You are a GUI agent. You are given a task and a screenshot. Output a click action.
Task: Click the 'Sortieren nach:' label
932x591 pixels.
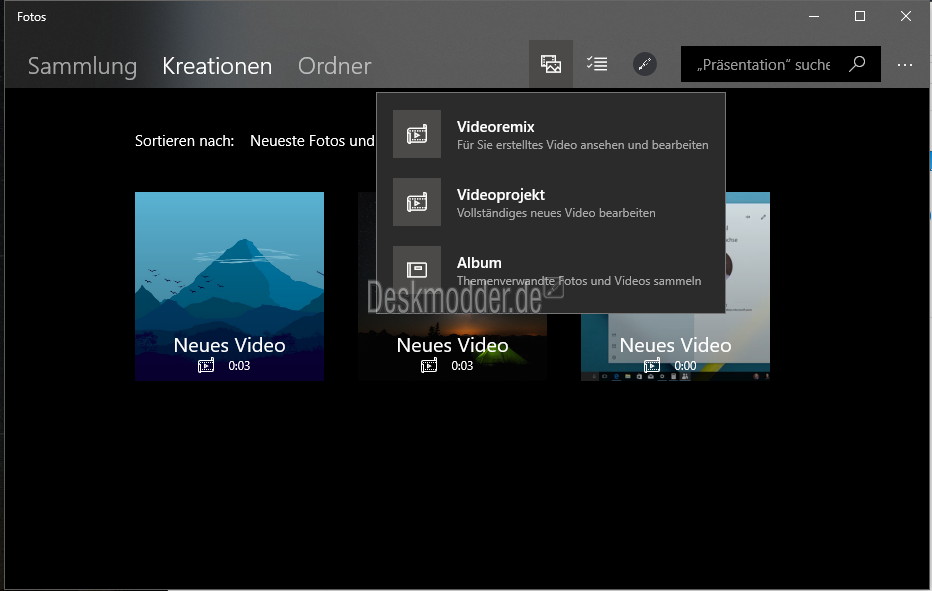pyautogui.click(x=184, y=141)
